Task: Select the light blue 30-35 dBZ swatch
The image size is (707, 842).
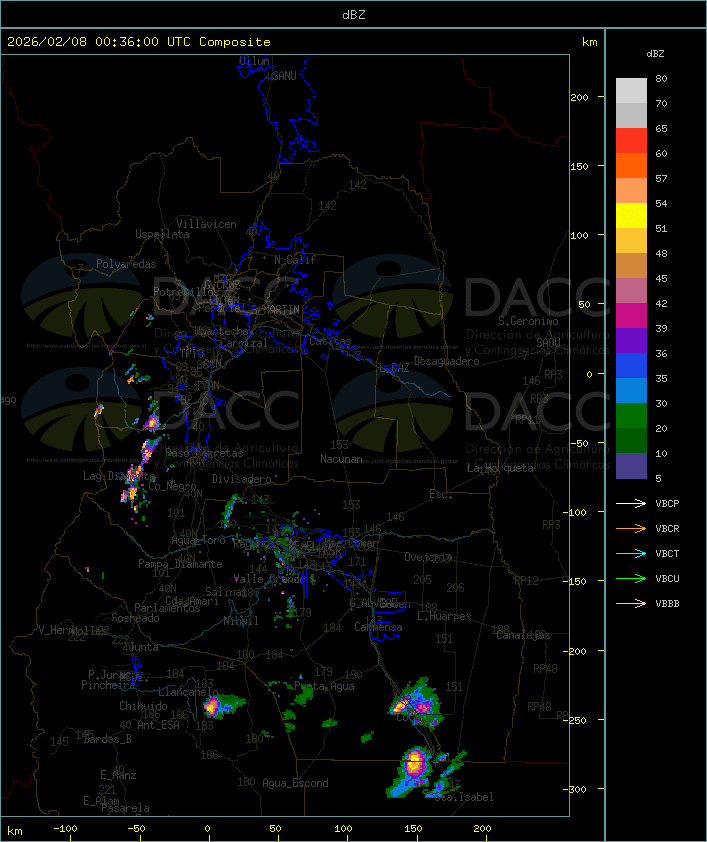Action: [631, 390]
